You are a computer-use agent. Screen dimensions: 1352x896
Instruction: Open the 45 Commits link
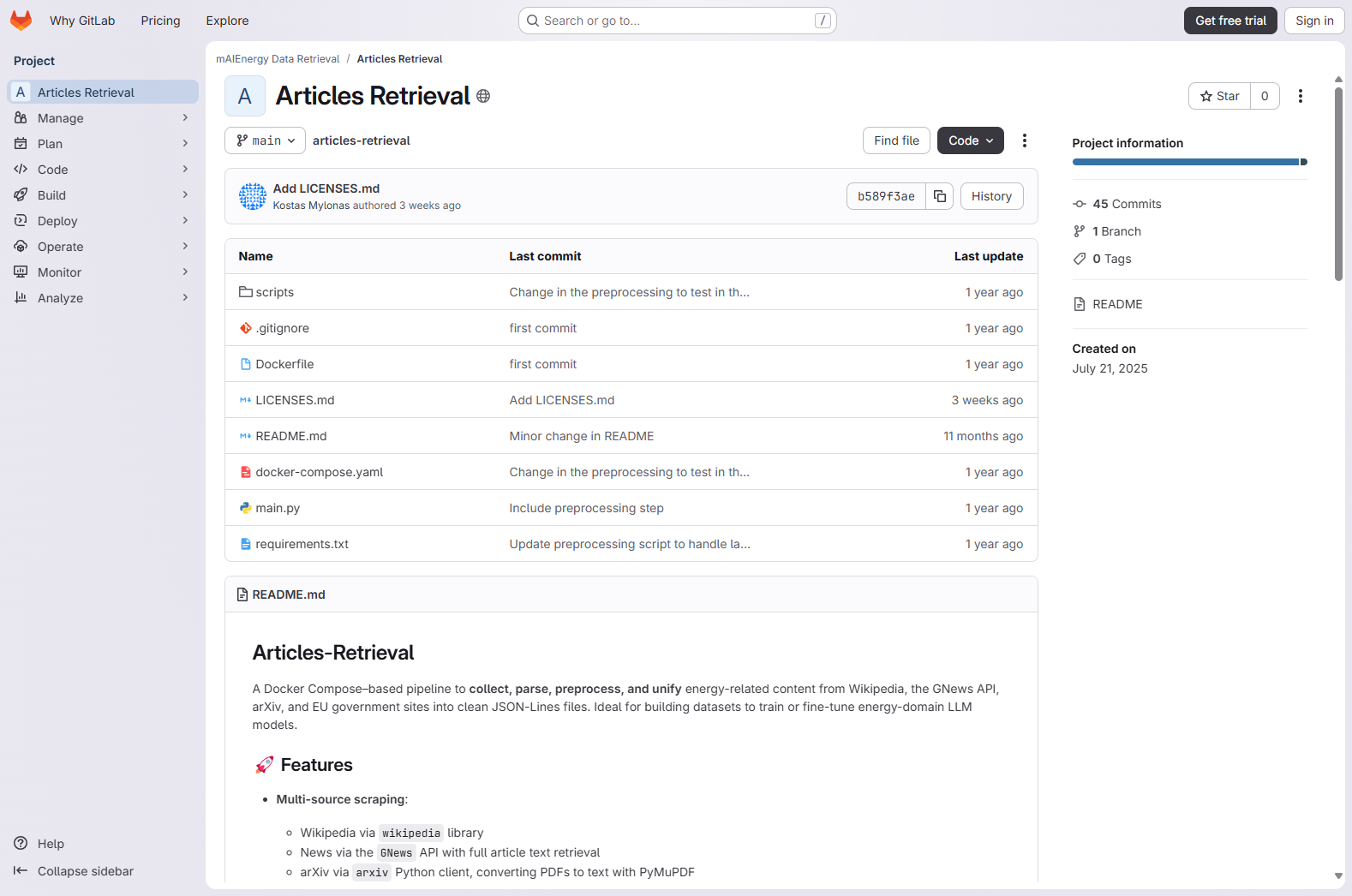(x=1127, y=204)
